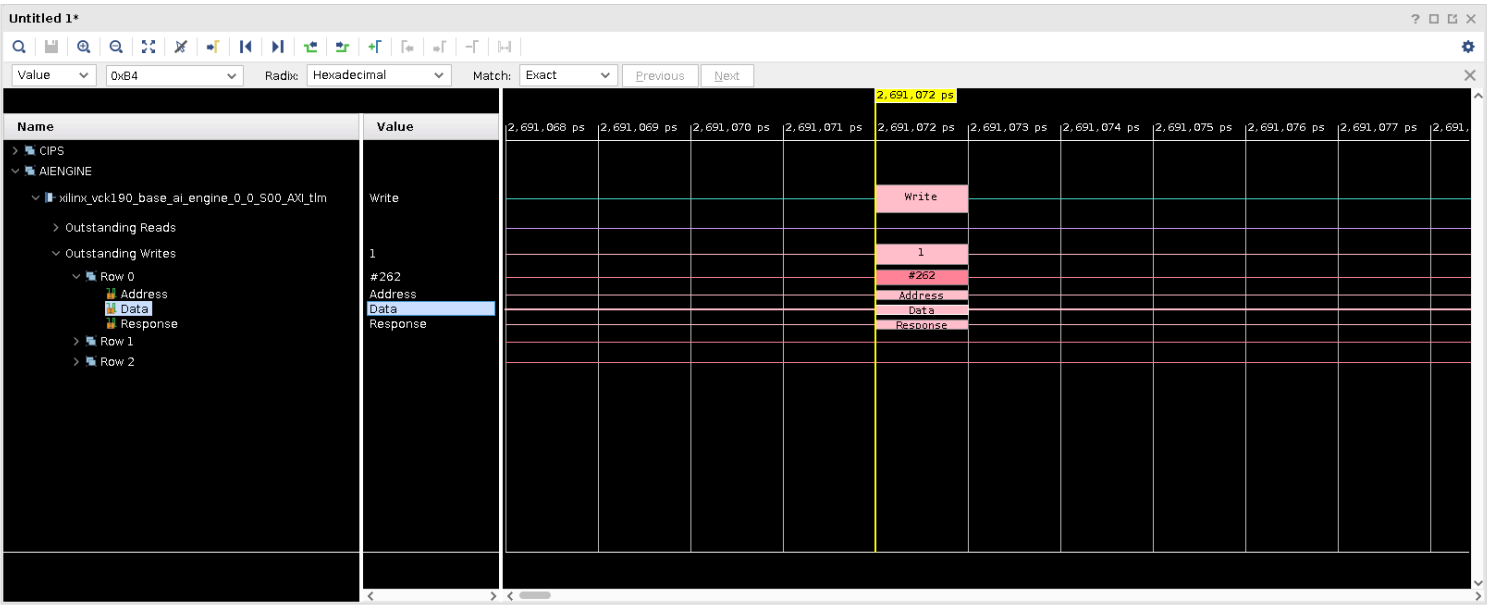Click Go to Last Time icon
Viewport: 1491px width, 609px height.
tap(278, 46)
